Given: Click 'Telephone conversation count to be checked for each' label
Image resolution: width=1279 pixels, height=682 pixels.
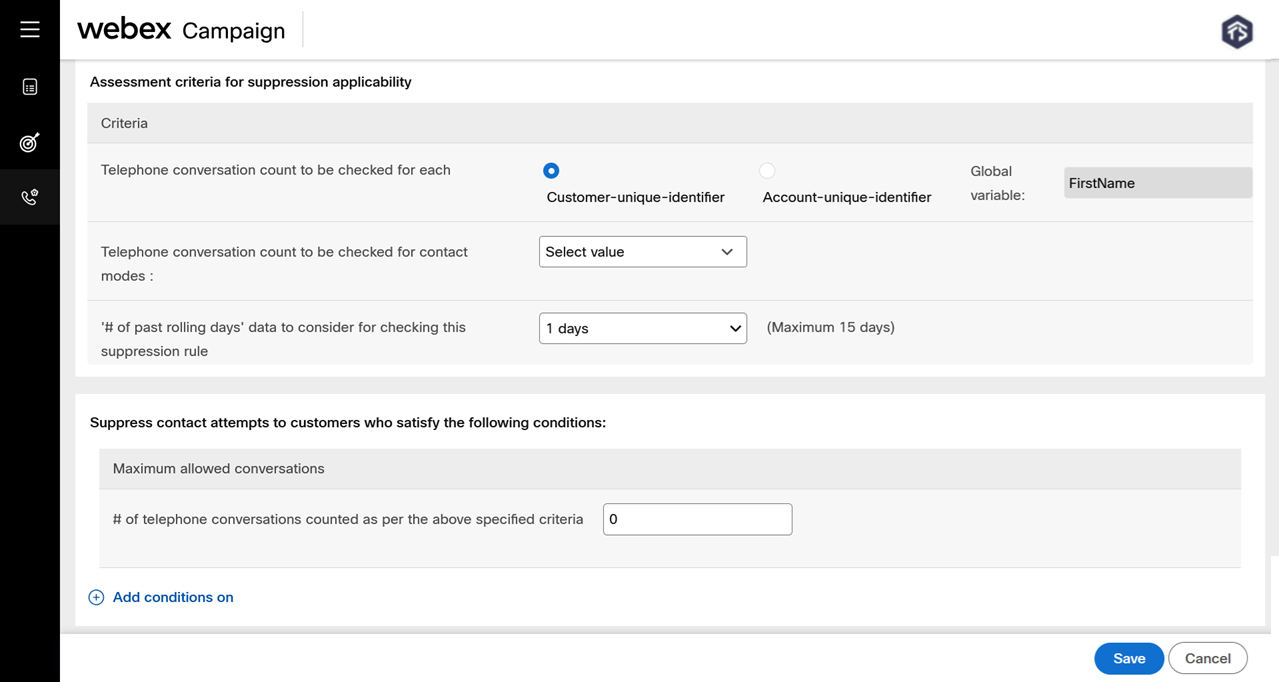Looking at the screenshot, I should click(x=276, y=170).
